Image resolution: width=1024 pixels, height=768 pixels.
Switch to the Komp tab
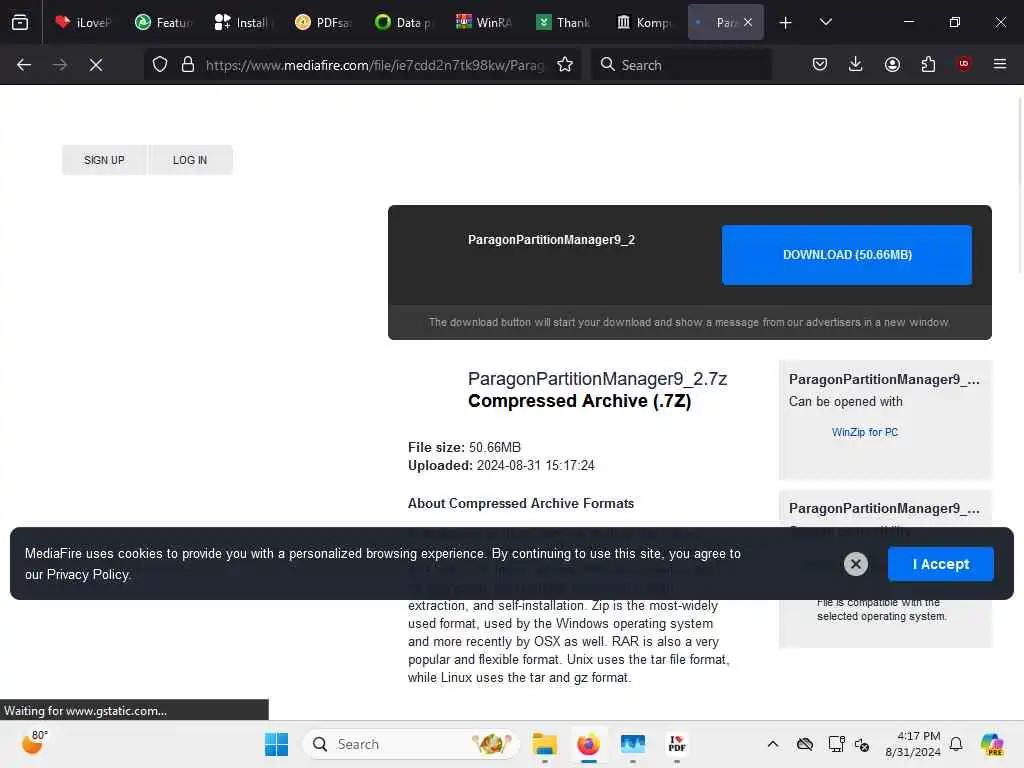coord(643,22)
